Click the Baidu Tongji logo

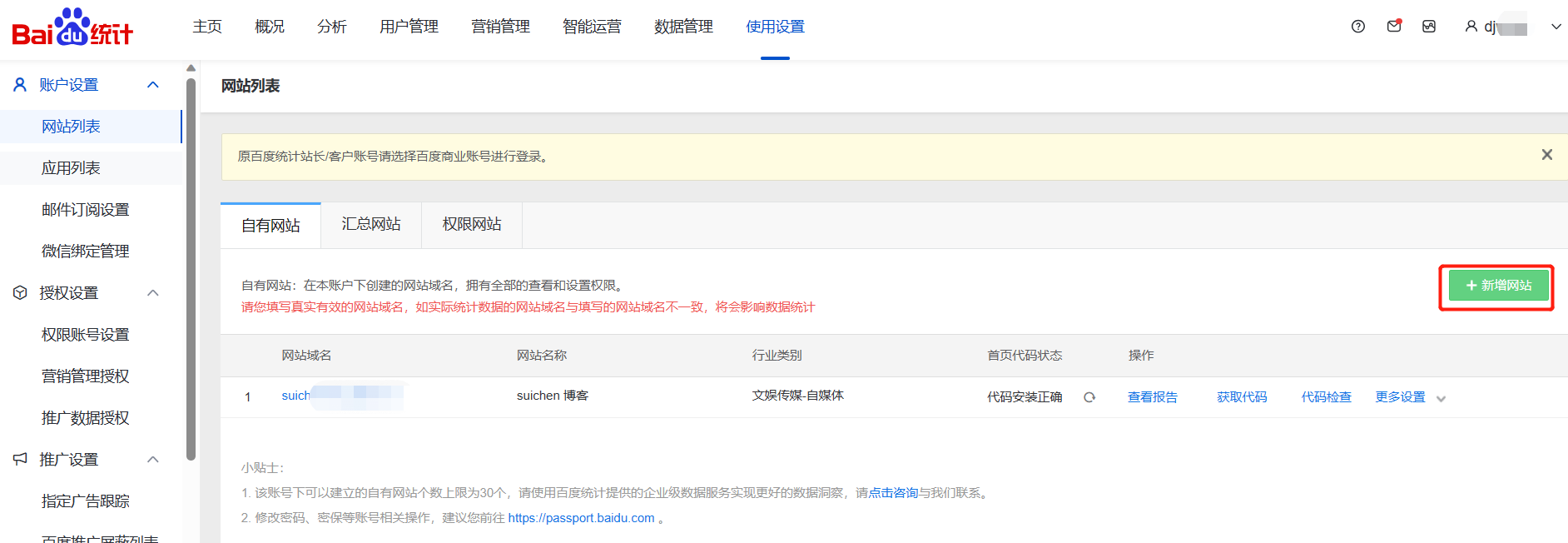72,27
